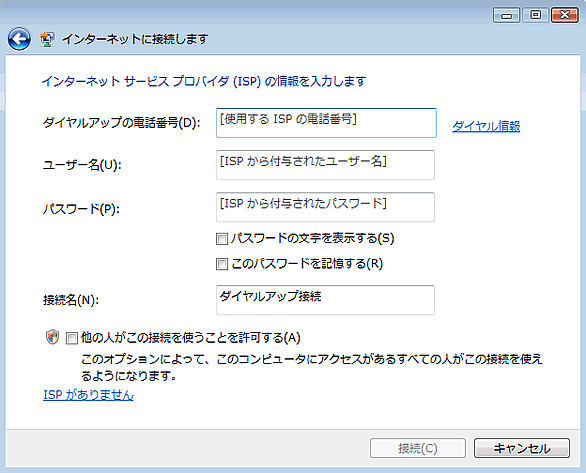Go back with the blue arrow button

point(19,39)
